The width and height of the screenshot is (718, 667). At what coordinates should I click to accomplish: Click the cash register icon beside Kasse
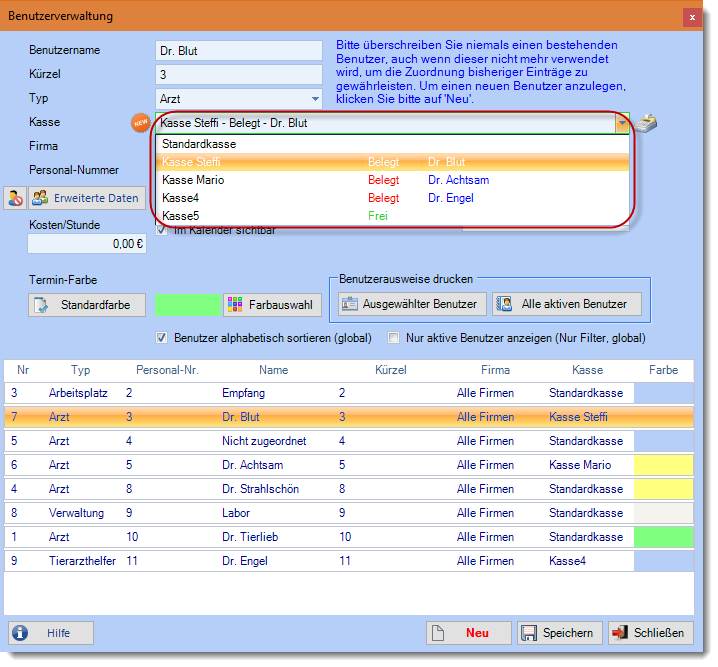pos(647,123)
